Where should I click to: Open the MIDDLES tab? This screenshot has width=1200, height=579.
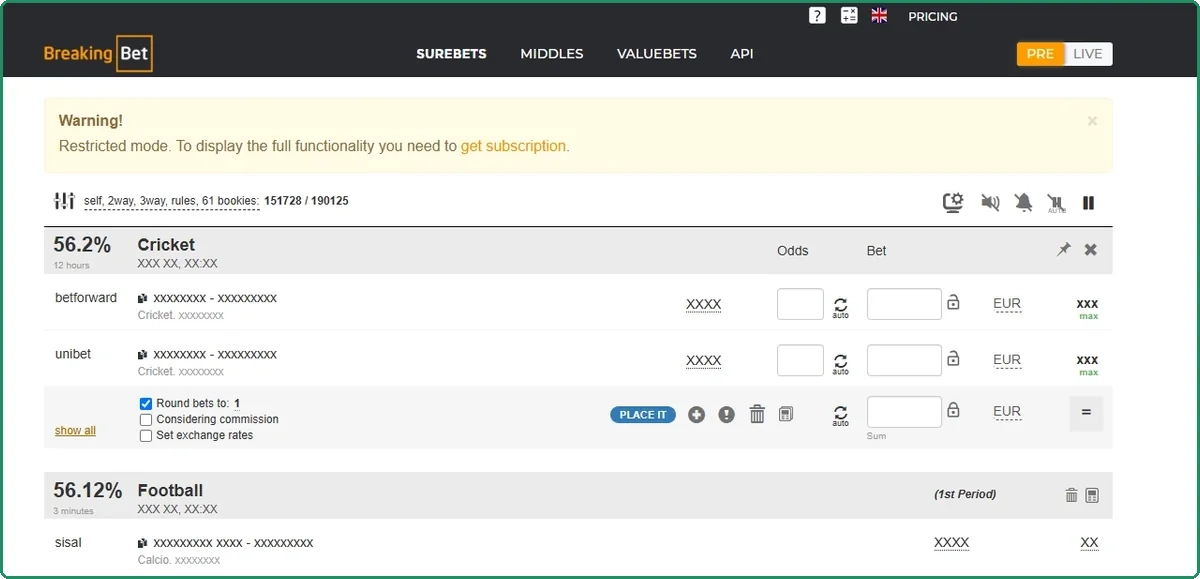tap(552, 54)
